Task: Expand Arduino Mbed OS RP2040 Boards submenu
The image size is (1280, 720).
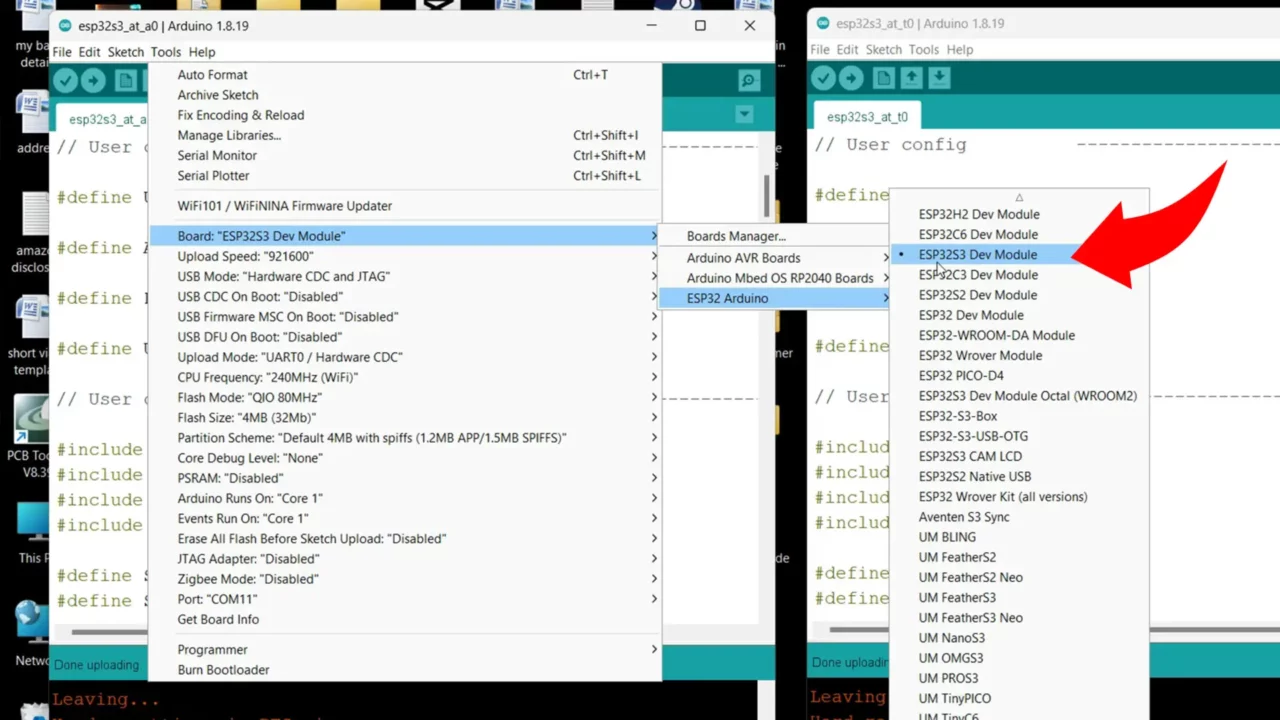Action: click(774, 278)
